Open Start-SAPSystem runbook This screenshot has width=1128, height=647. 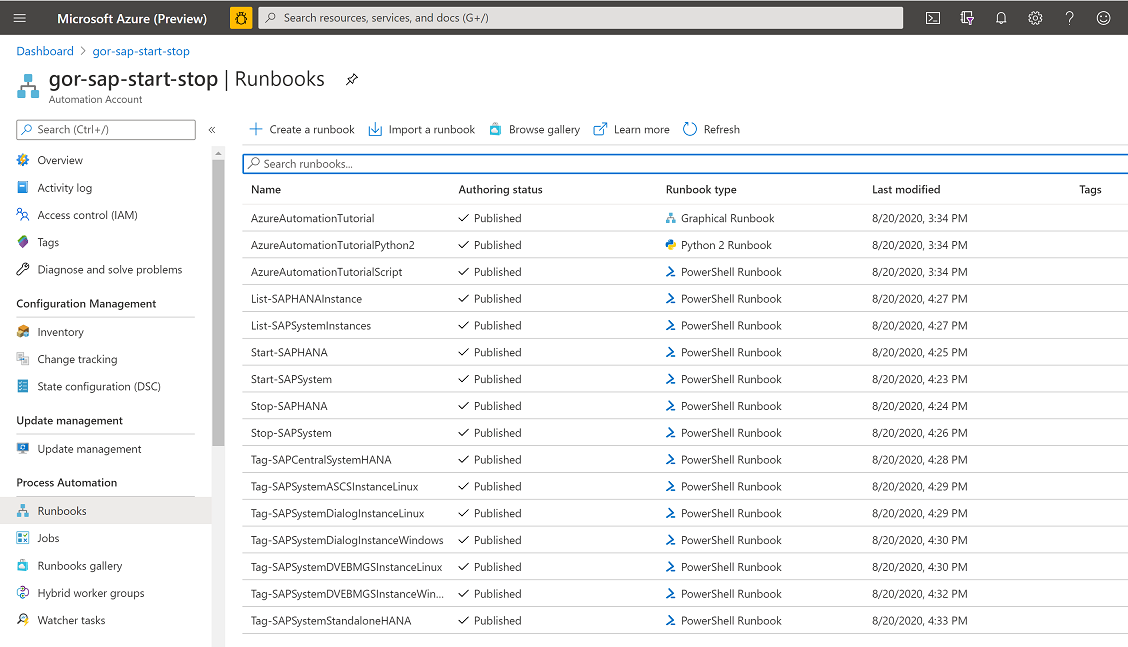pyautogui.click(x=291, y=379)
